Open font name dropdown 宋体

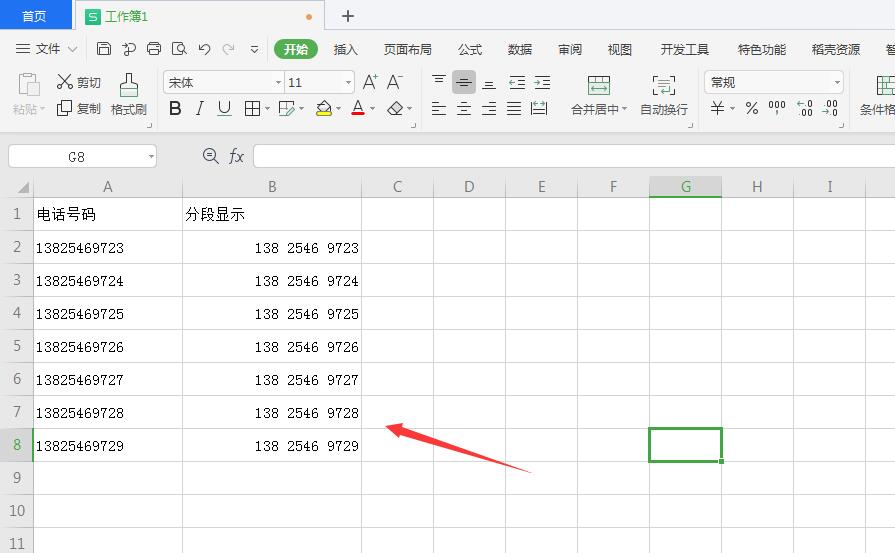[x=278, y=82]
